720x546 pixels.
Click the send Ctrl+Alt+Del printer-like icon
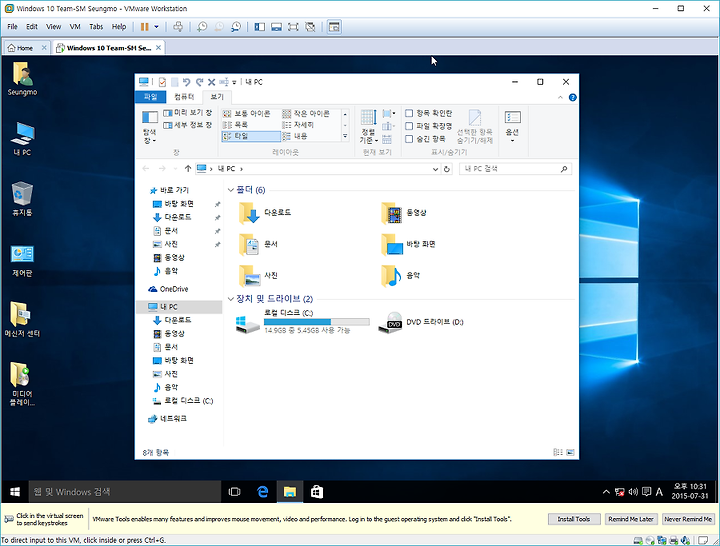(178, 27)
